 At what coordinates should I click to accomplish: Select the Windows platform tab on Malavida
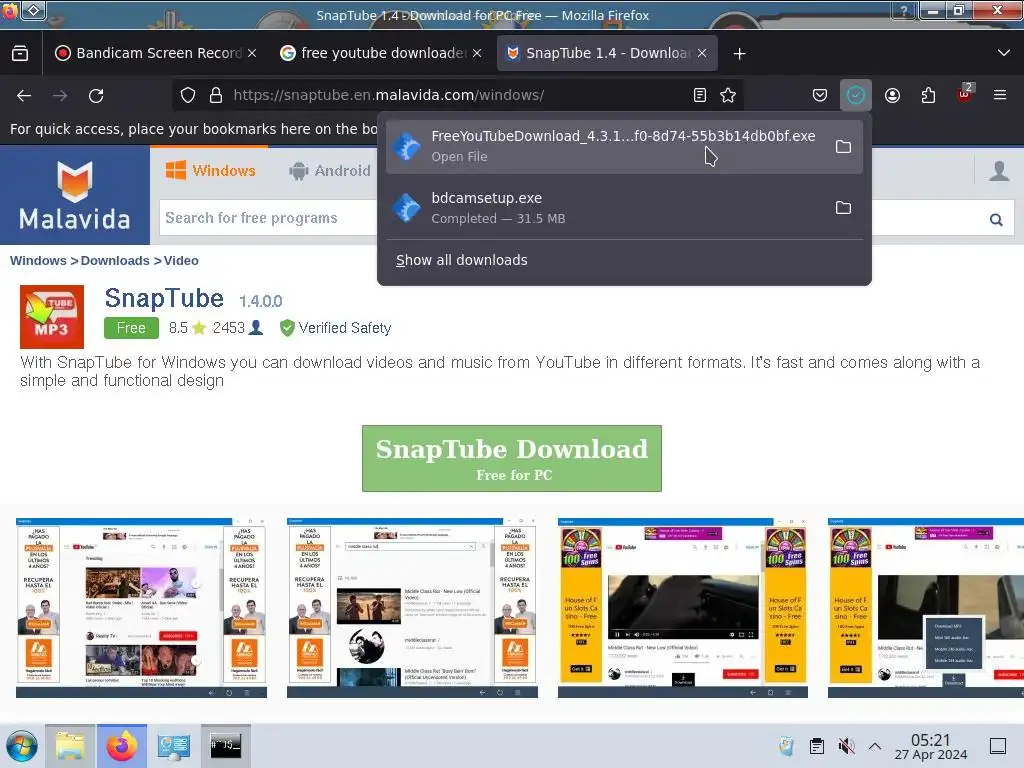(x=210, y=171)
